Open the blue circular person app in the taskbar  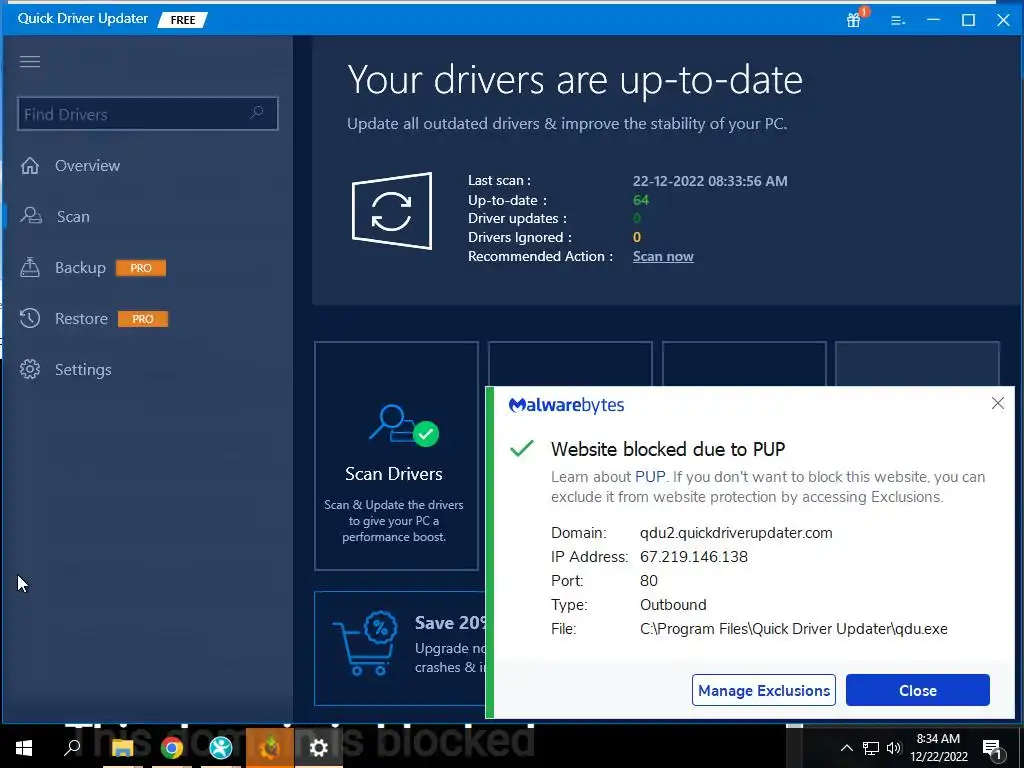pyautogui.click(x=221, y=747)
